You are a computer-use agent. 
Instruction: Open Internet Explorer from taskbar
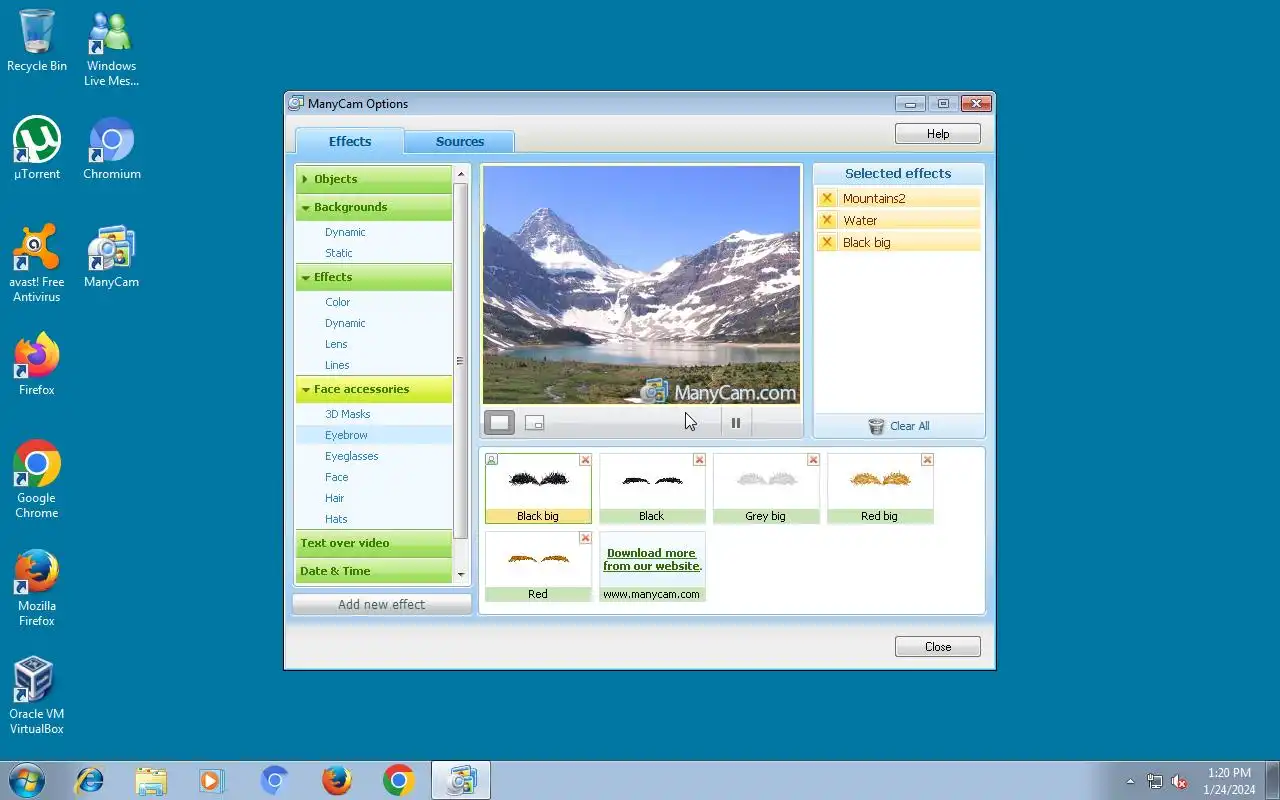pyautogui.click(x=90, y=780)
